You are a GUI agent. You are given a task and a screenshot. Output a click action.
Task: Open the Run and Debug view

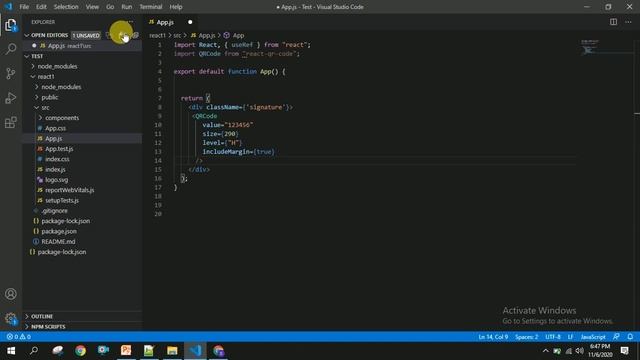pyautogui.click(x=11, y=98)
